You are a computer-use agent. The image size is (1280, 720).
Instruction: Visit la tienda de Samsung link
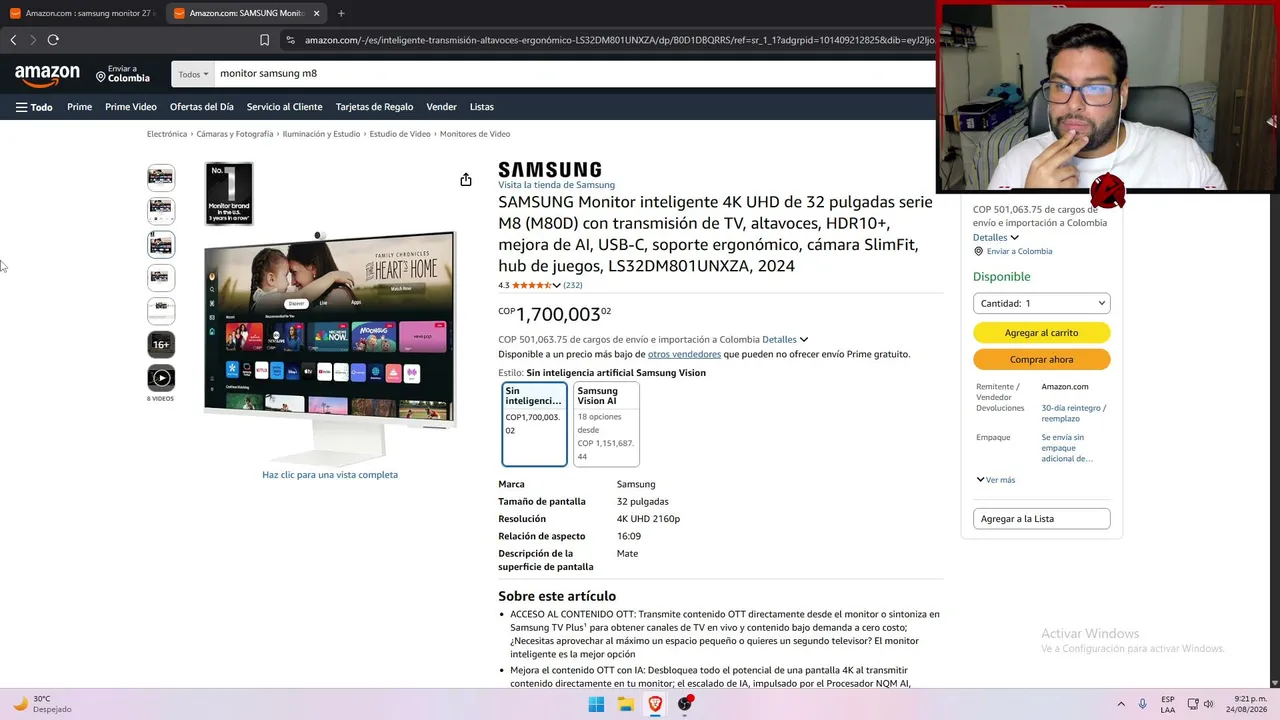tap(557, 185)
